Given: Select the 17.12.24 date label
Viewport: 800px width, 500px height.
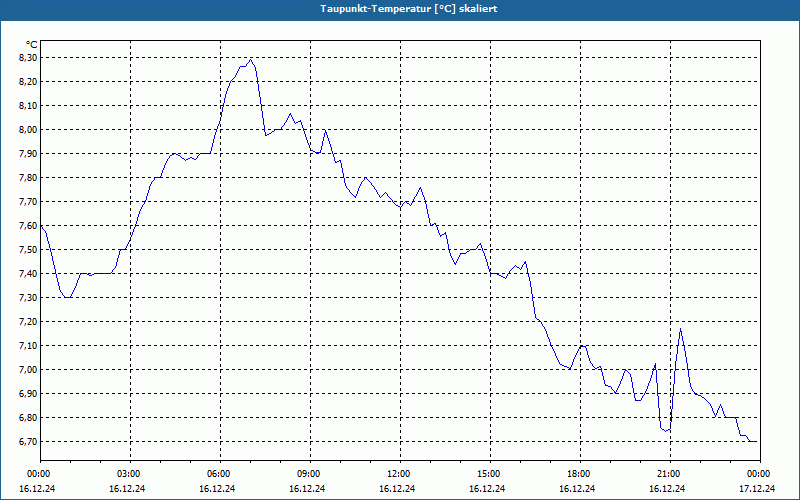Looking at the screenshot, I should point(757,488).
